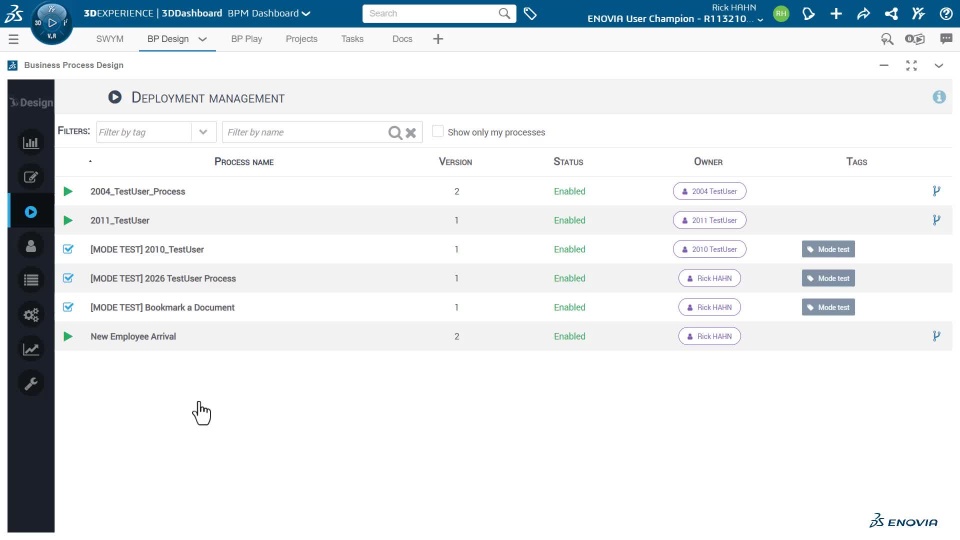Toggle test mode for 2010_TestUser process
The height and width of the screenshot is (540, 960).
pyautogui.click(x=68, y=249)
